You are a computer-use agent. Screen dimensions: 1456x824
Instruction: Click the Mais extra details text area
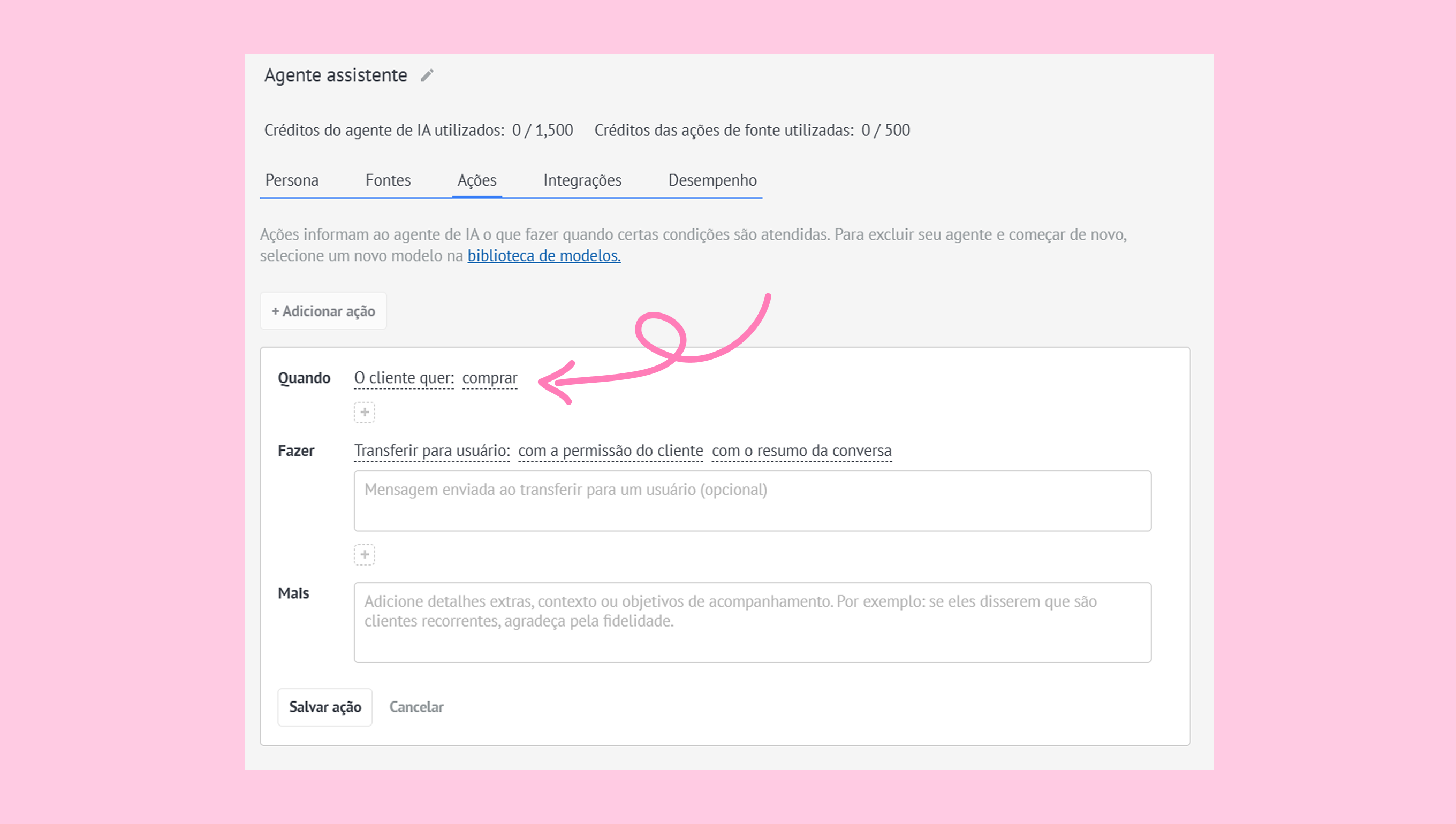point(752,622)
